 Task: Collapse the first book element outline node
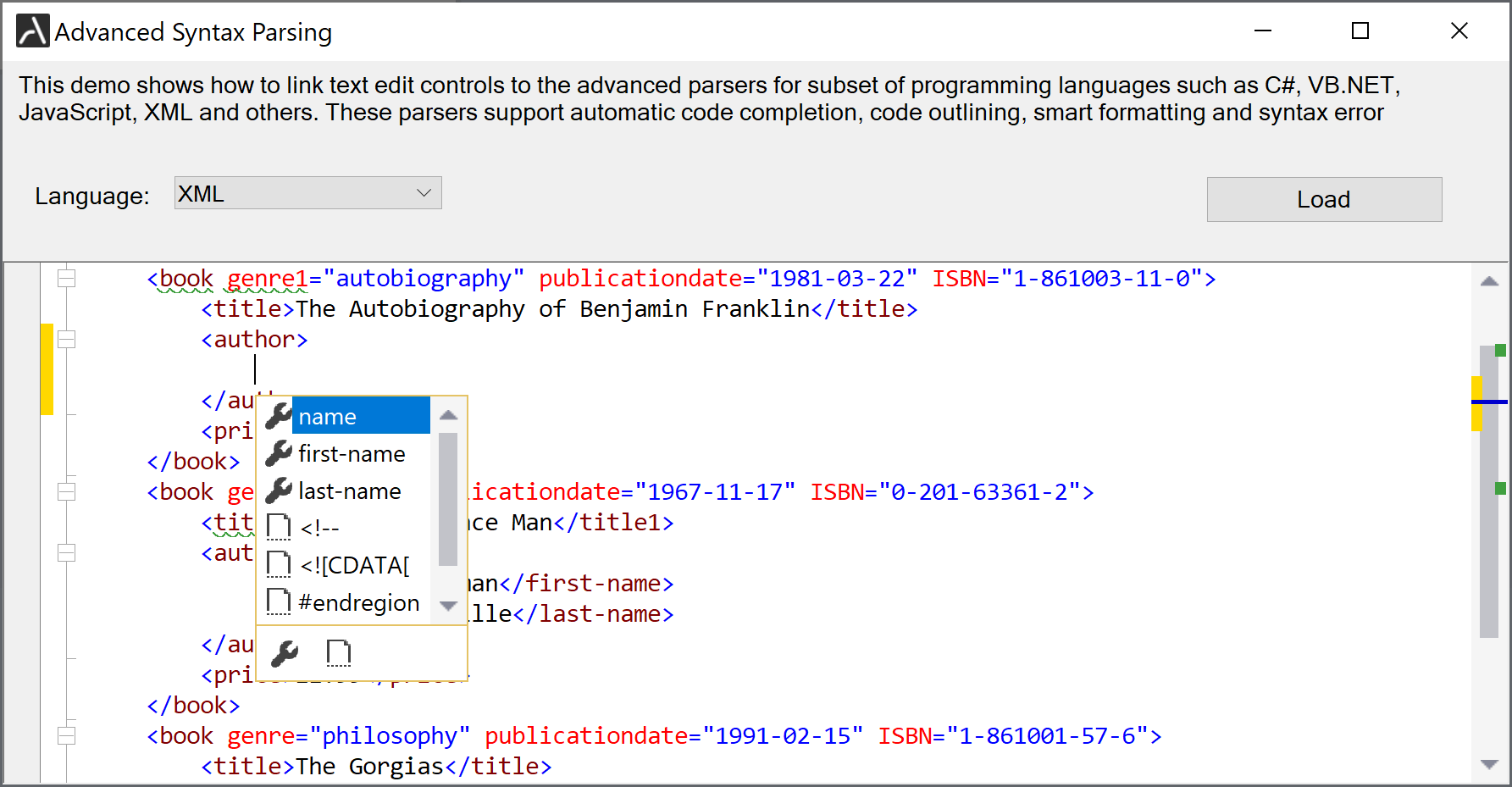tap(66, 277)
